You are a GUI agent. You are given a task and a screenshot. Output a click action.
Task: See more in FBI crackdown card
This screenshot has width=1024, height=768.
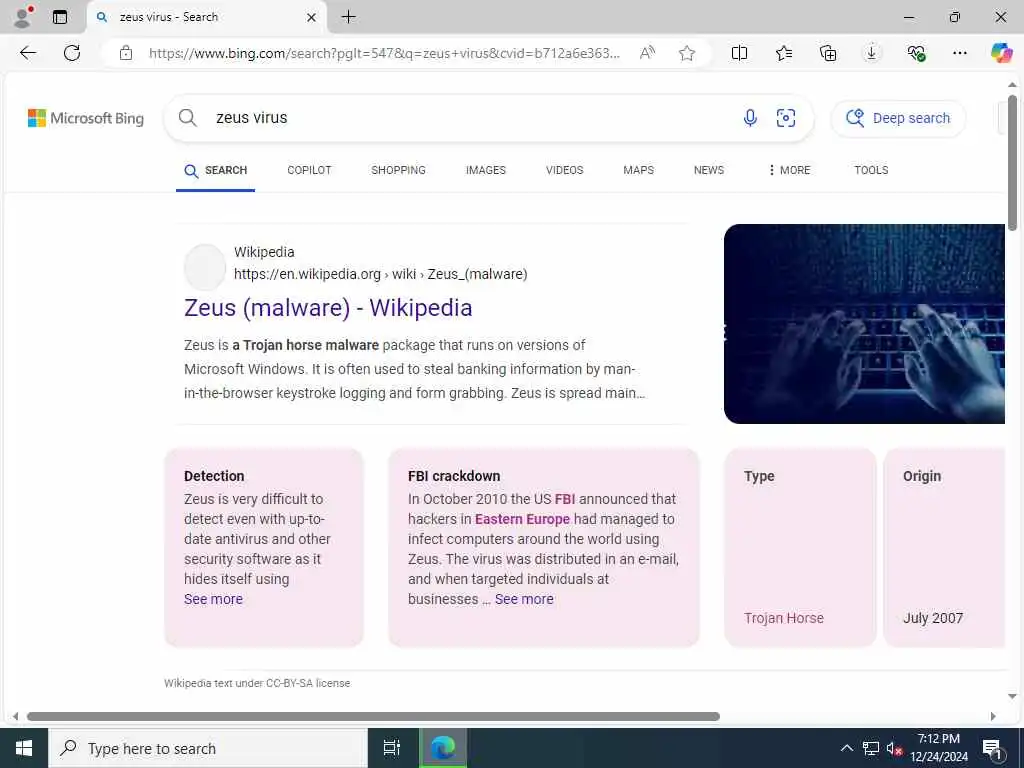524,599
